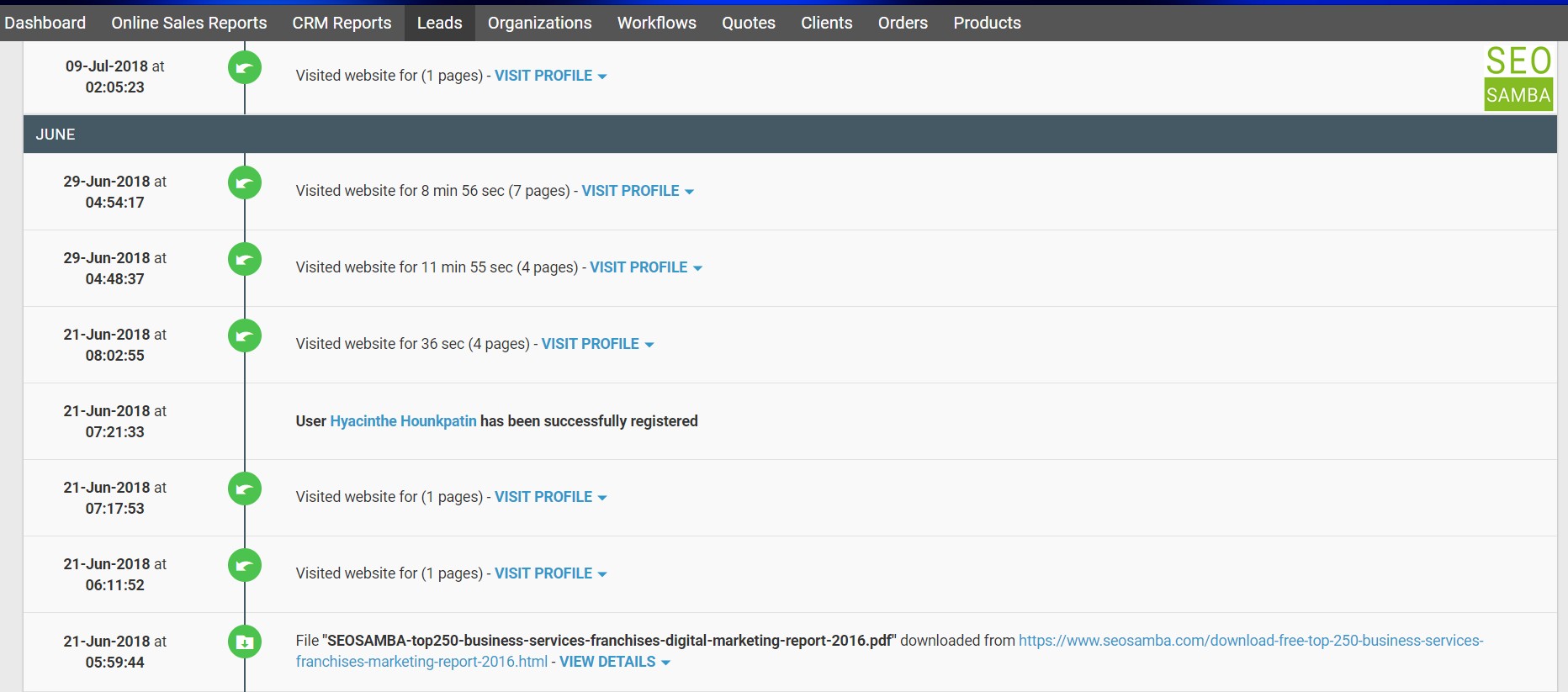Image resolution: width=1568 pixels, height=692 pixels.
Task: Click VISIT PROFILE link for 09-Jul-2018 visit
Action: 543,76
